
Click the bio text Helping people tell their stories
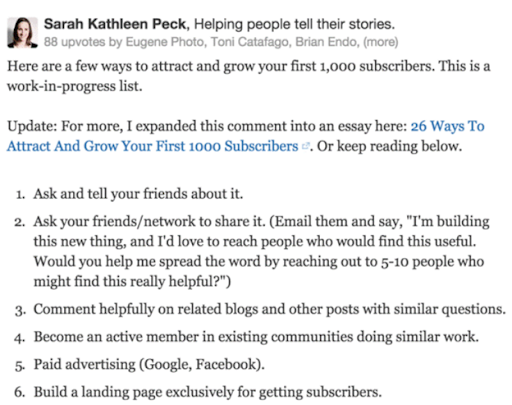(294, 24)
